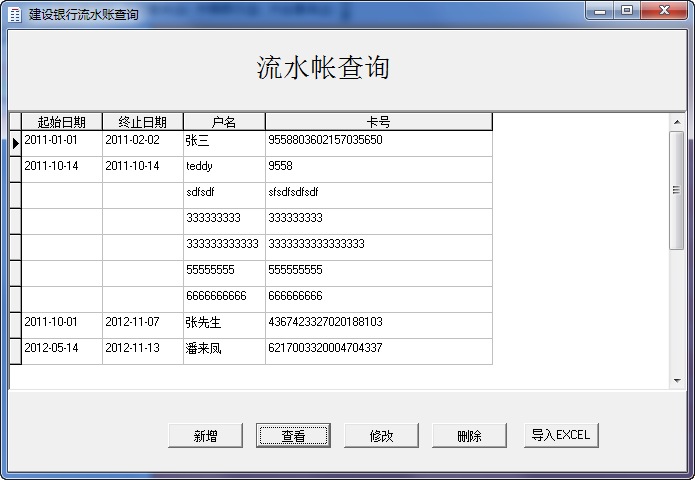Close the 建设银行流水账查询 window
Image resolution: width=695 pixels, height=480 pixels.
(664, 11)
